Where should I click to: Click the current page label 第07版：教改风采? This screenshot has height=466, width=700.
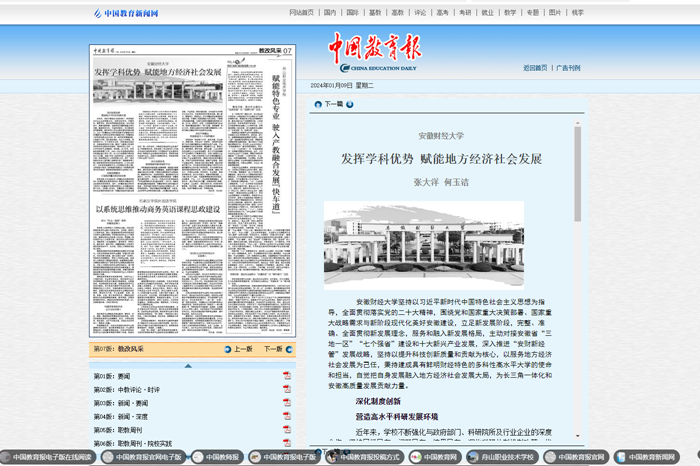point(119,349)
